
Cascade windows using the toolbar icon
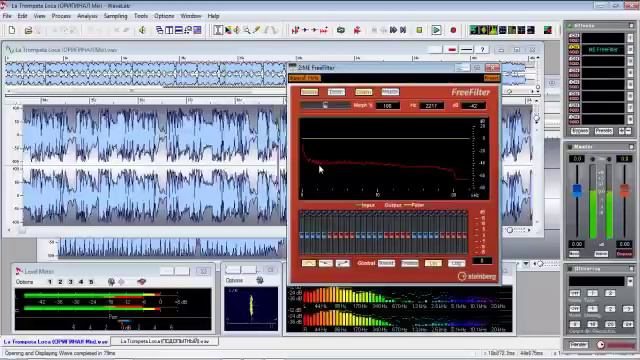(160, 30)
